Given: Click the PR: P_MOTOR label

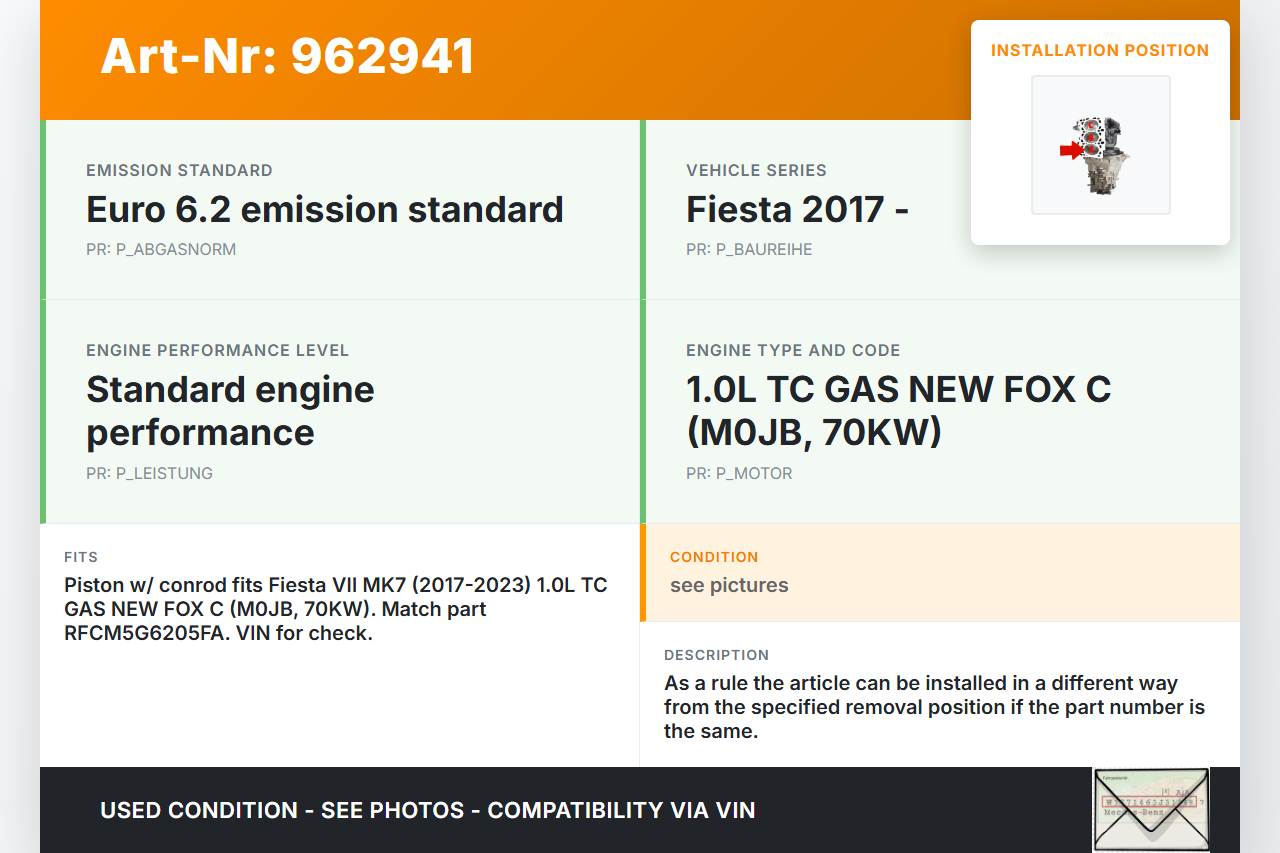Looking at the screenshot, I should tap(739, 474).
